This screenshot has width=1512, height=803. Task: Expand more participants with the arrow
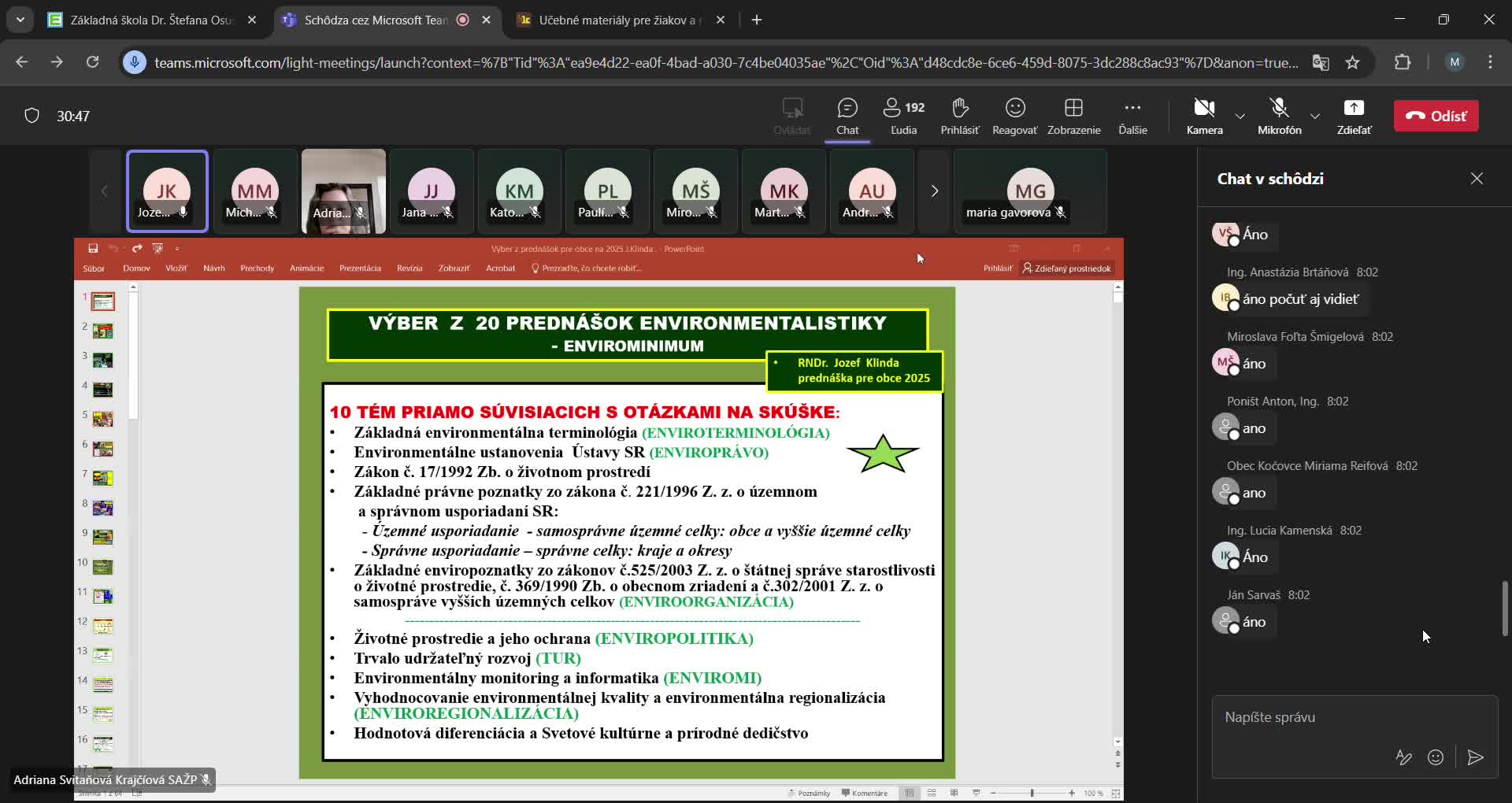934,191
